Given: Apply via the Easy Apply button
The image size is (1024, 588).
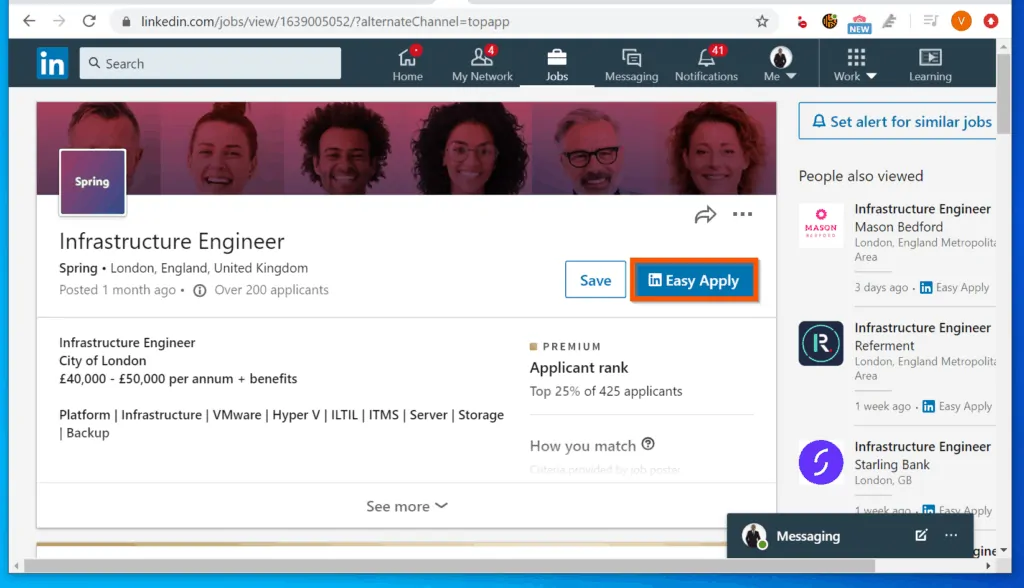Looking at the screenshot, I should pyautogui.click(x=694, y=280).
